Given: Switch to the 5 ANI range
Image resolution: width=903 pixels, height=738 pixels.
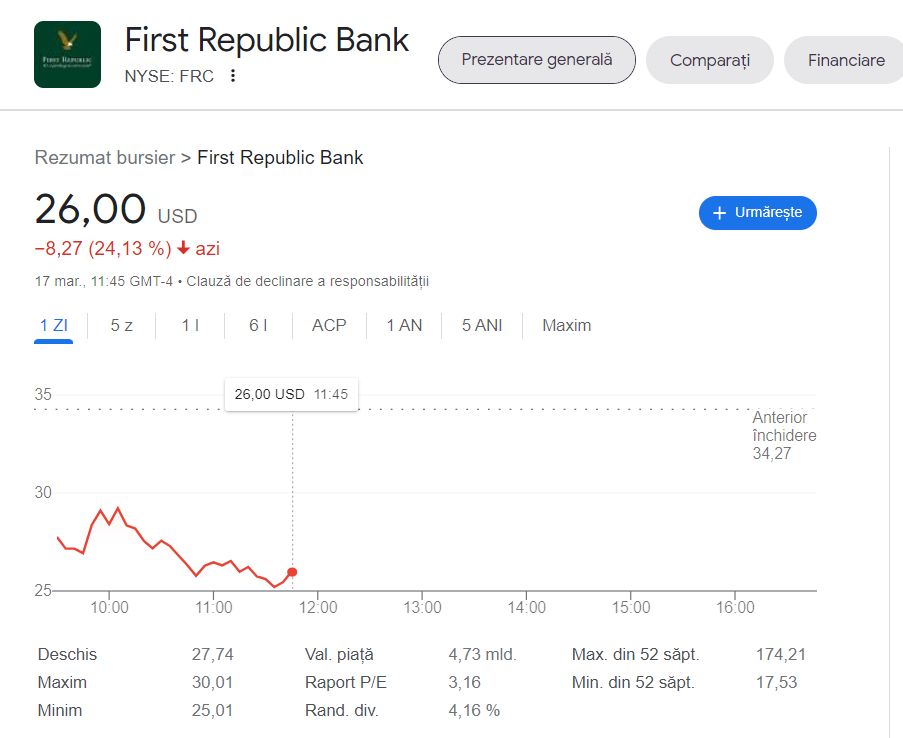Looking at the screenshot, I should pos(482,325).
